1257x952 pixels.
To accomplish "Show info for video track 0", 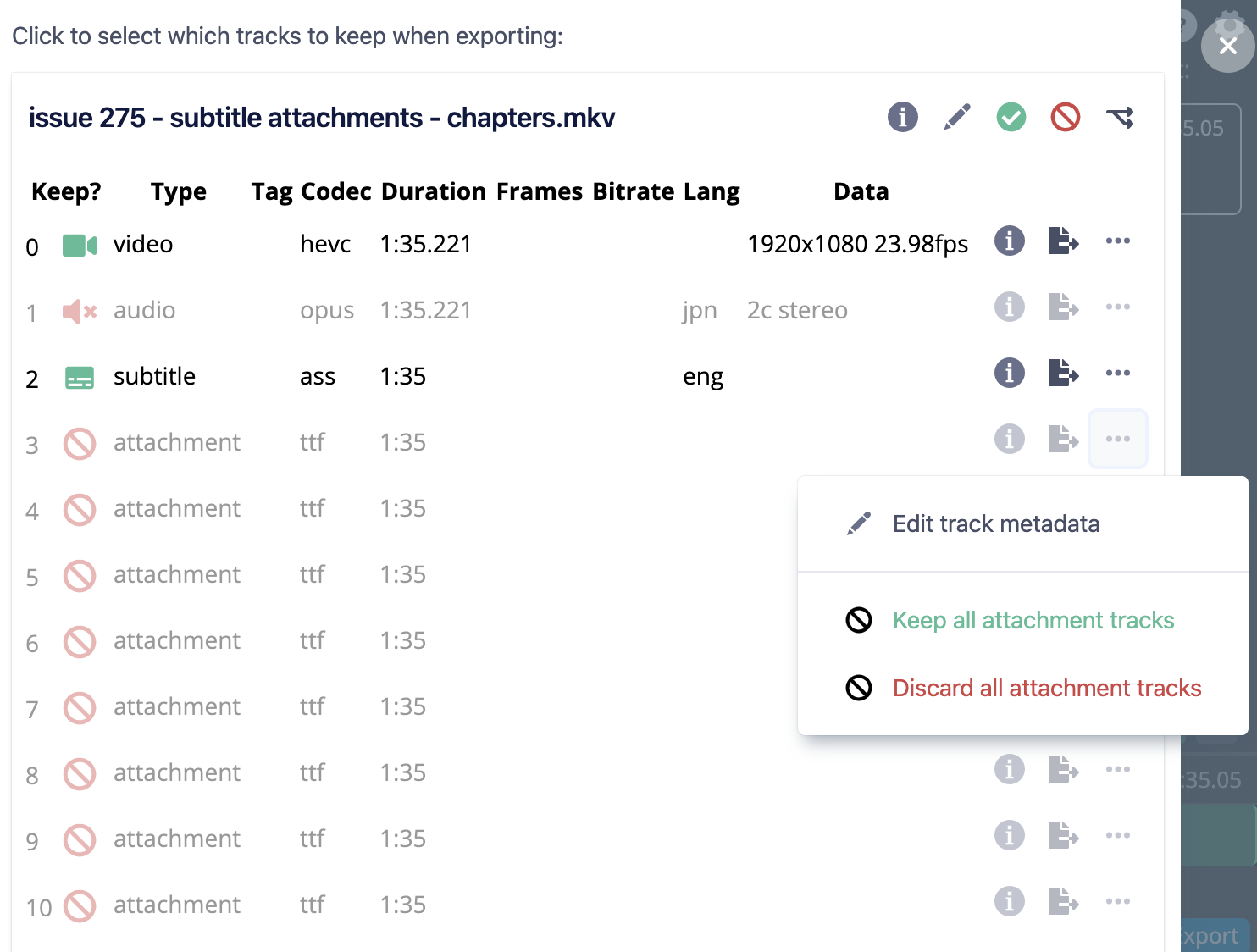I will tap(1010, 241).
